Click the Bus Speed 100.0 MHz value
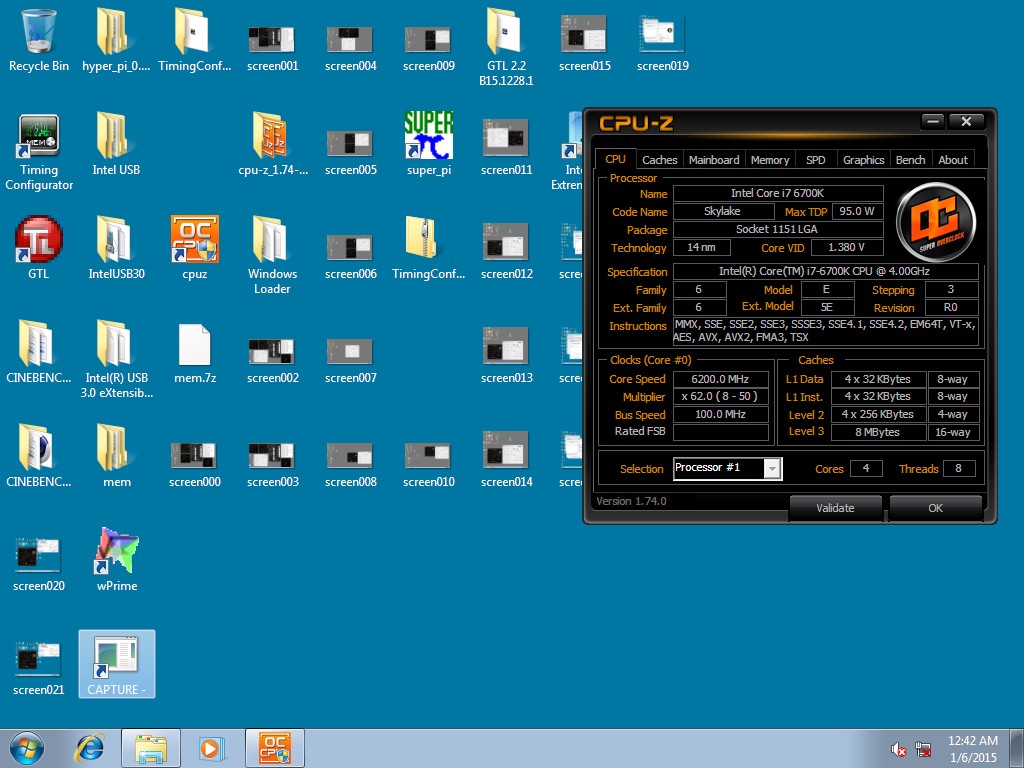1024x768 pixels. 720,414
